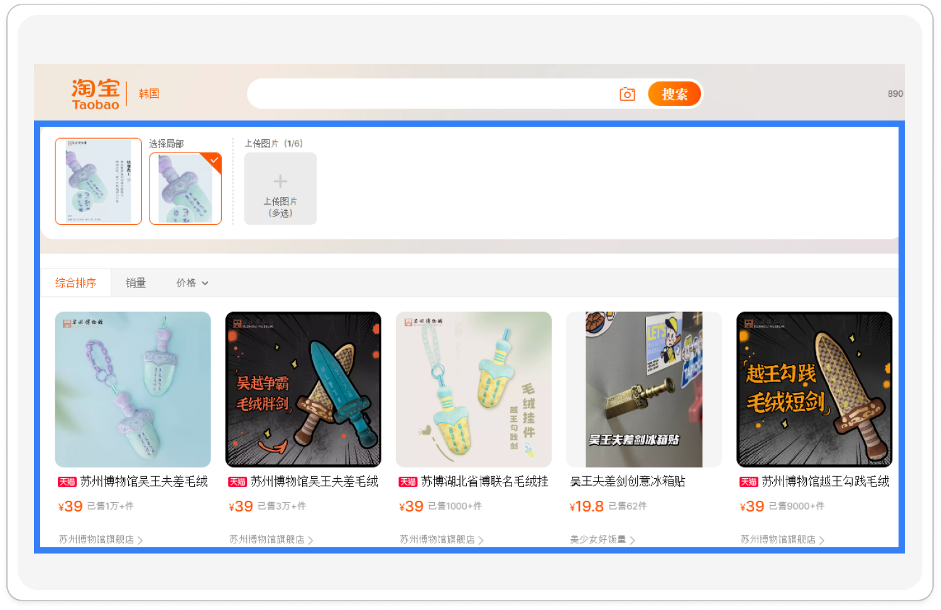The width and height of the screenshot is (941, 610).
Task: Open the camera image search icon
Action: pyautogui.click(x=627, y=94)
